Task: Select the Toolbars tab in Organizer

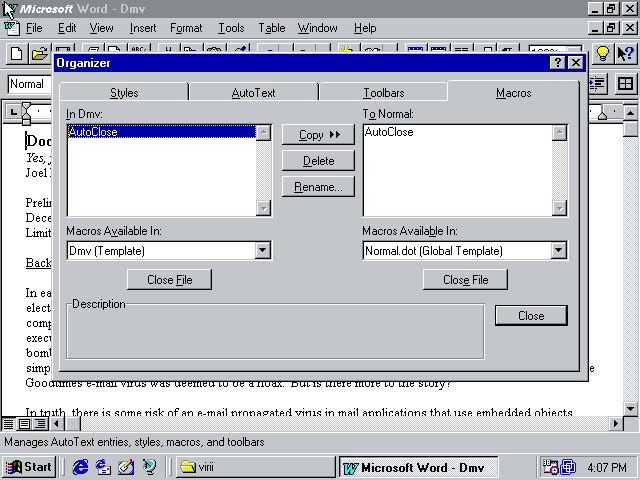Action: click(384, 93)
